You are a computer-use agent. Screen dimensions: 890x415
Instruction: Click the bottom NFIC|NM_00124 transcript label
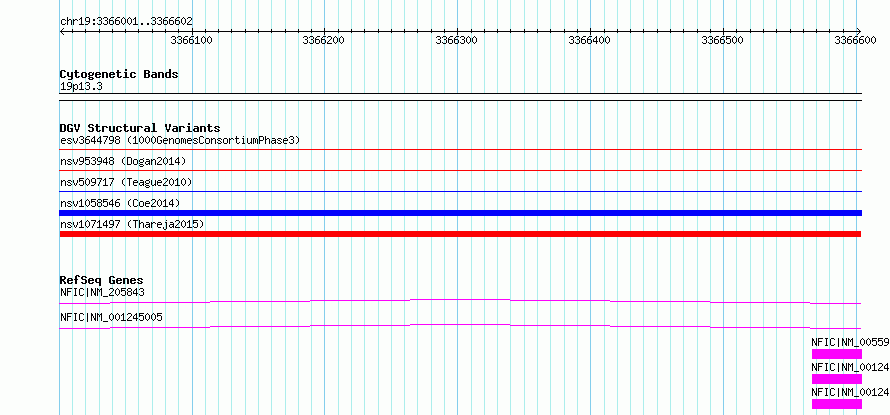pyautogui.click(x=850, y=392)
